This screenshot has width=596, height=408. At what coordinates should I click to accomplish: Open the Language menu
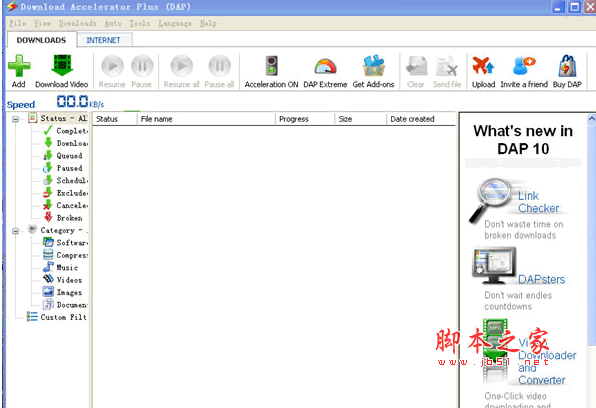(175, 24)
